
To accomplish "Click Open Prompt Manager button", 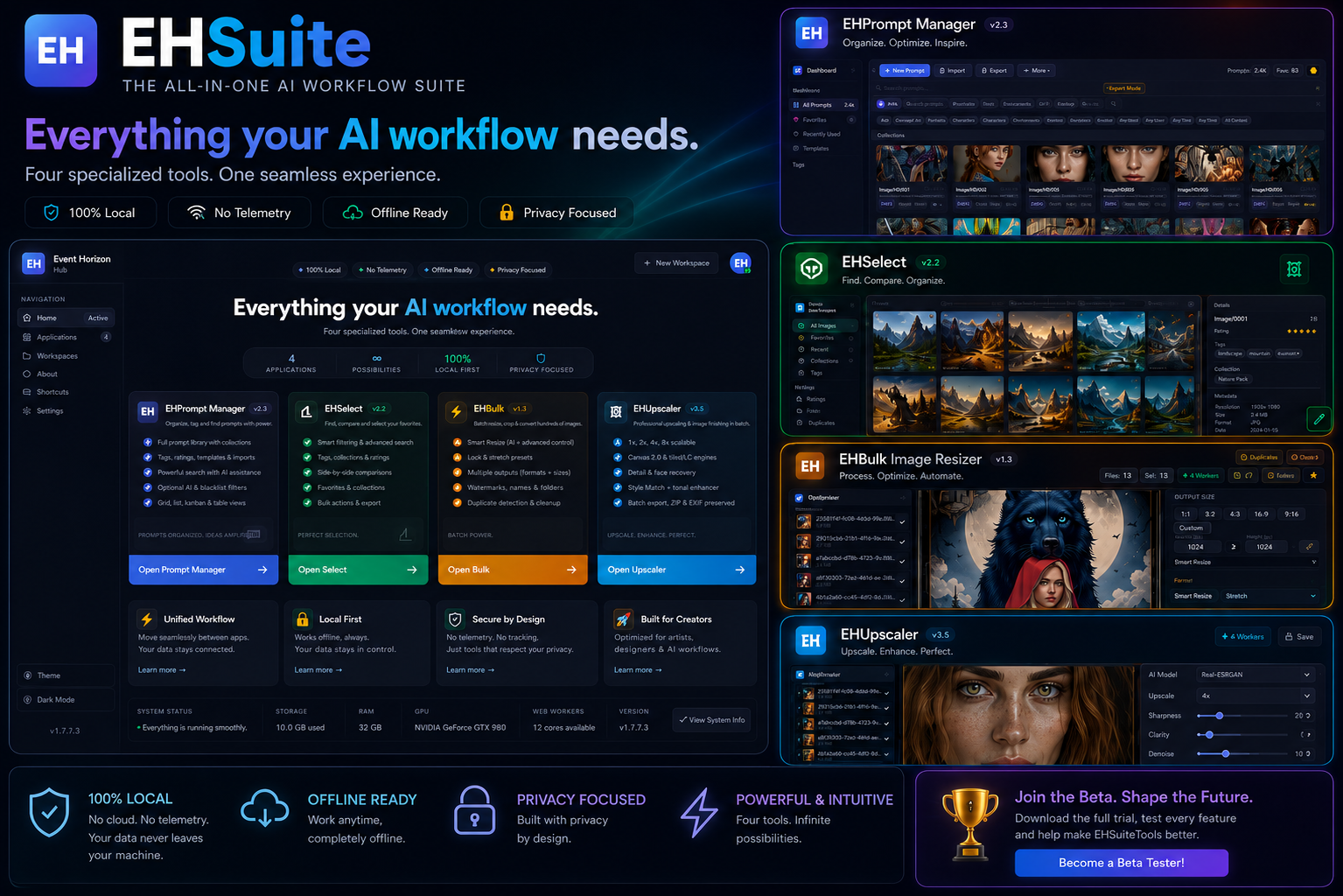I will coord(203,570).
